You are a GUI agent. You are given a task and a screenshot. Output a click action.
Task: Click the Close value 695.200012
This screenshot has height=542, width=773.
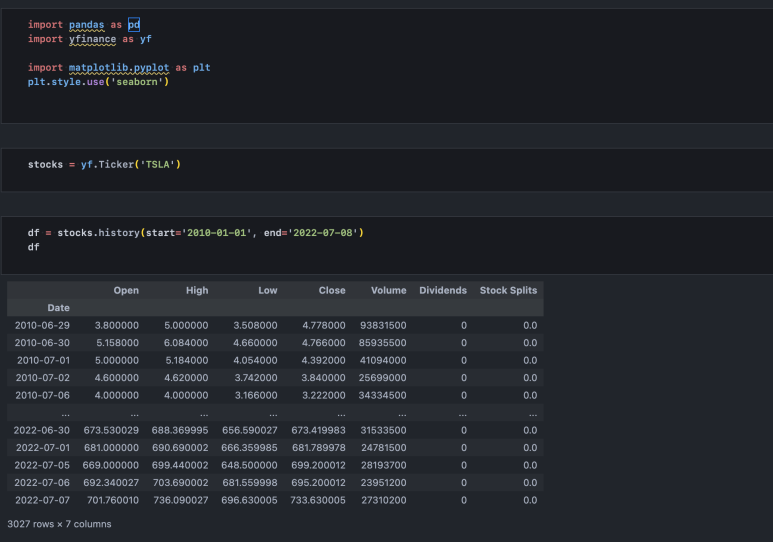[318, 483]
